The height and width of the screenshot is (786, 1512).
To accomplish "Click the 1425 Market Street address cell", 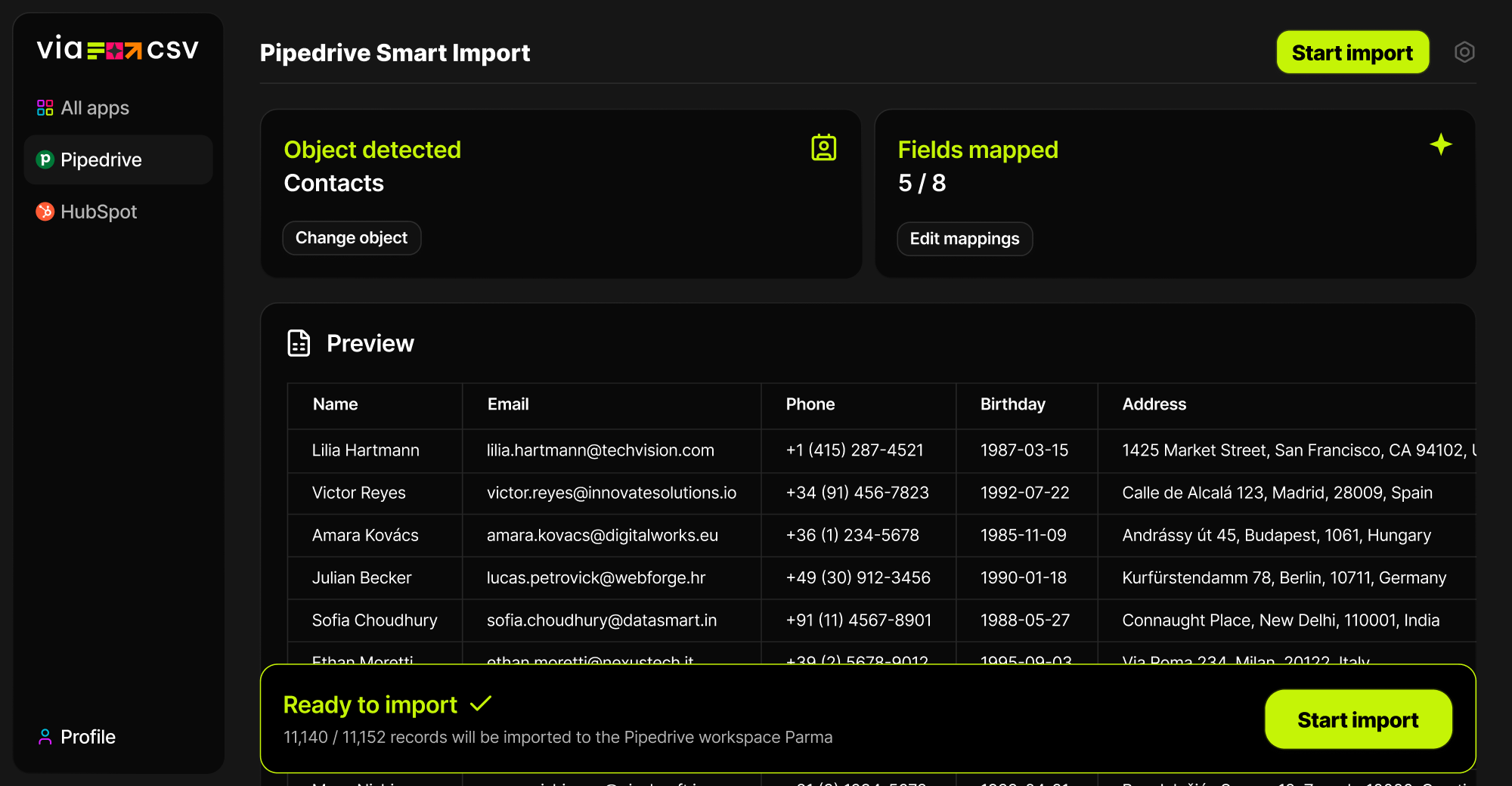I will point(1287,450).
